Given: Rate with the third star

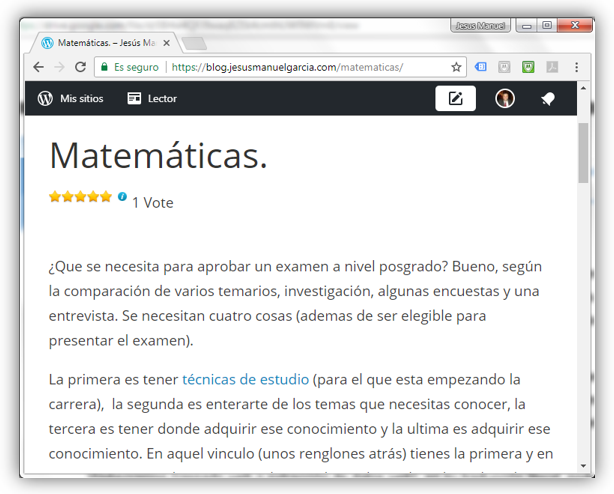Looking at the screenshot, I should pos(80,196).
